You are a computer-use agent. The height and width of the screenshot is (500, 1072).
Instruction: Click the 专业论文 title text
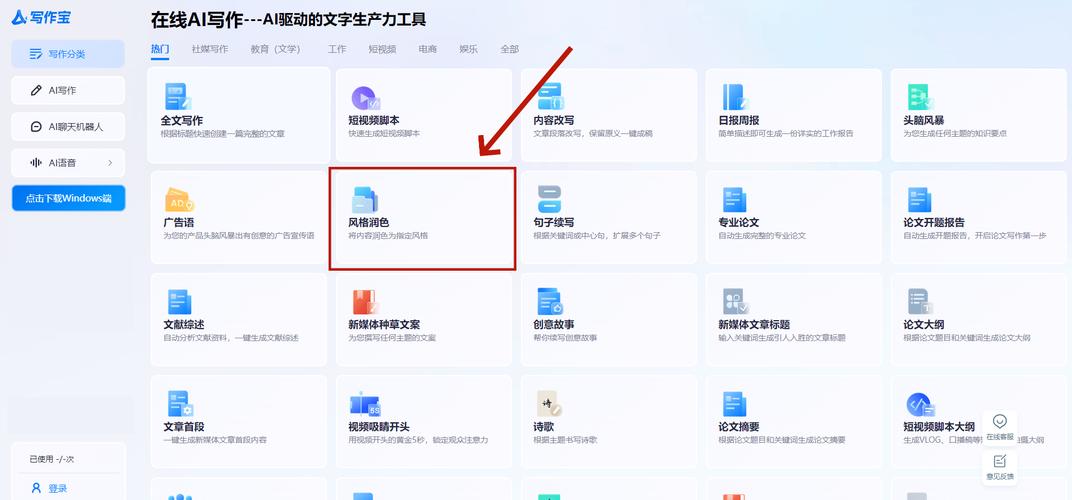point(739,223)
